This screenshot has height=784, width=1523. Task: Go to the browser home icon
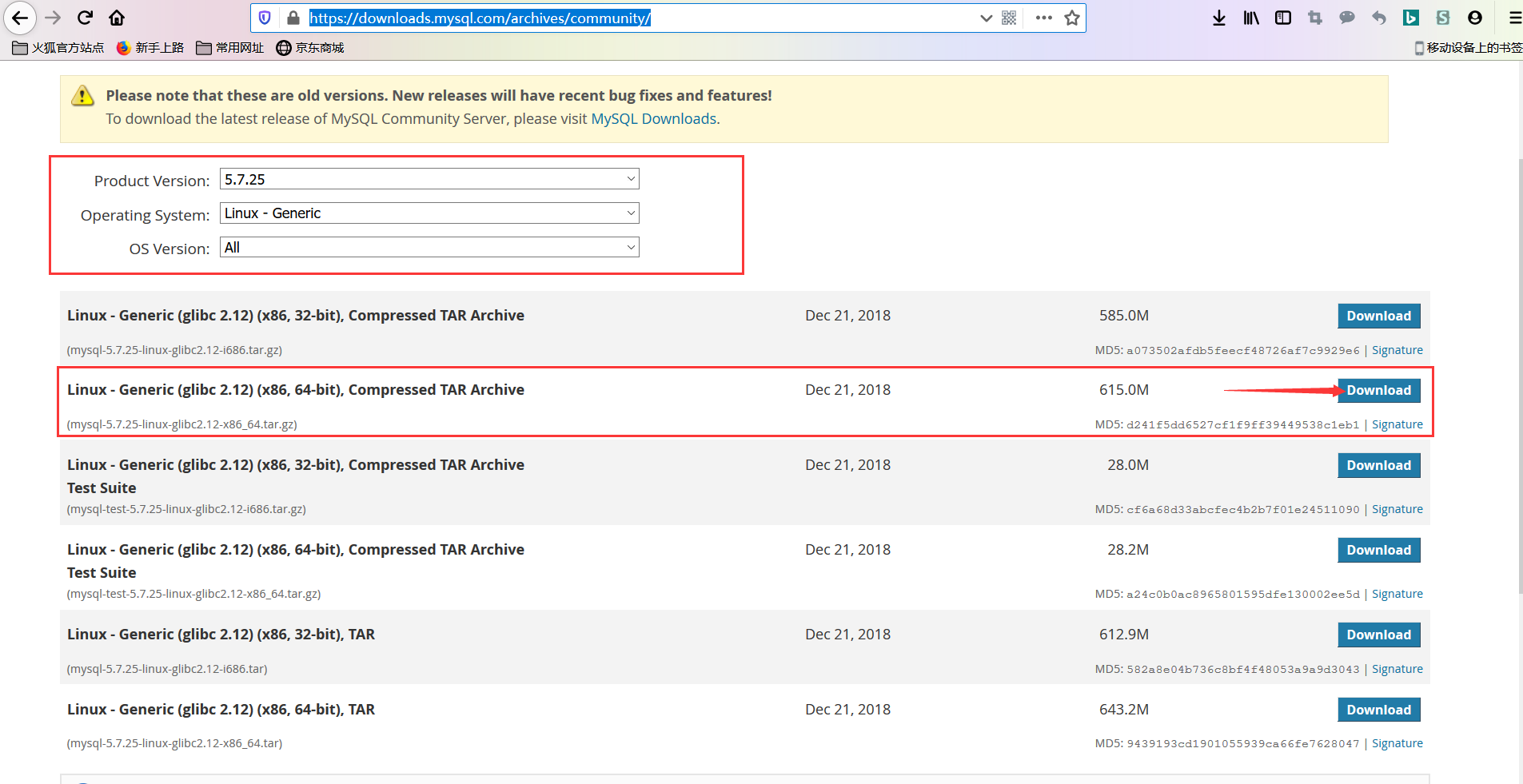click(117, 18)
